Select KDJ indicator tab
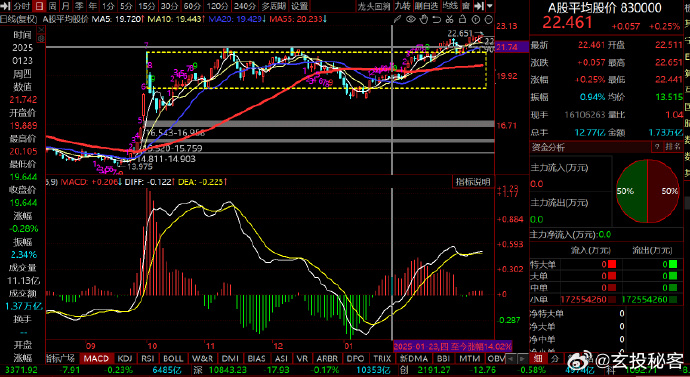The height and width of the screenshot is (377, 690). tap(125, 359)
